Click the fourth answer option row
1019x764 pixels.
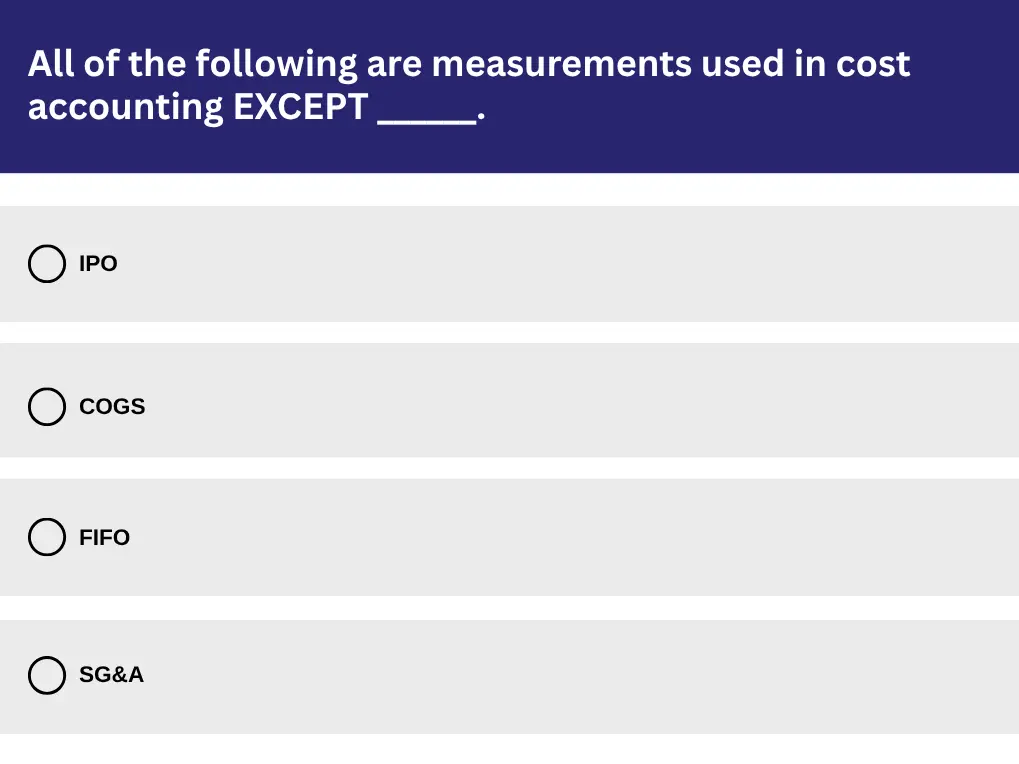click(x=510, y=675)
